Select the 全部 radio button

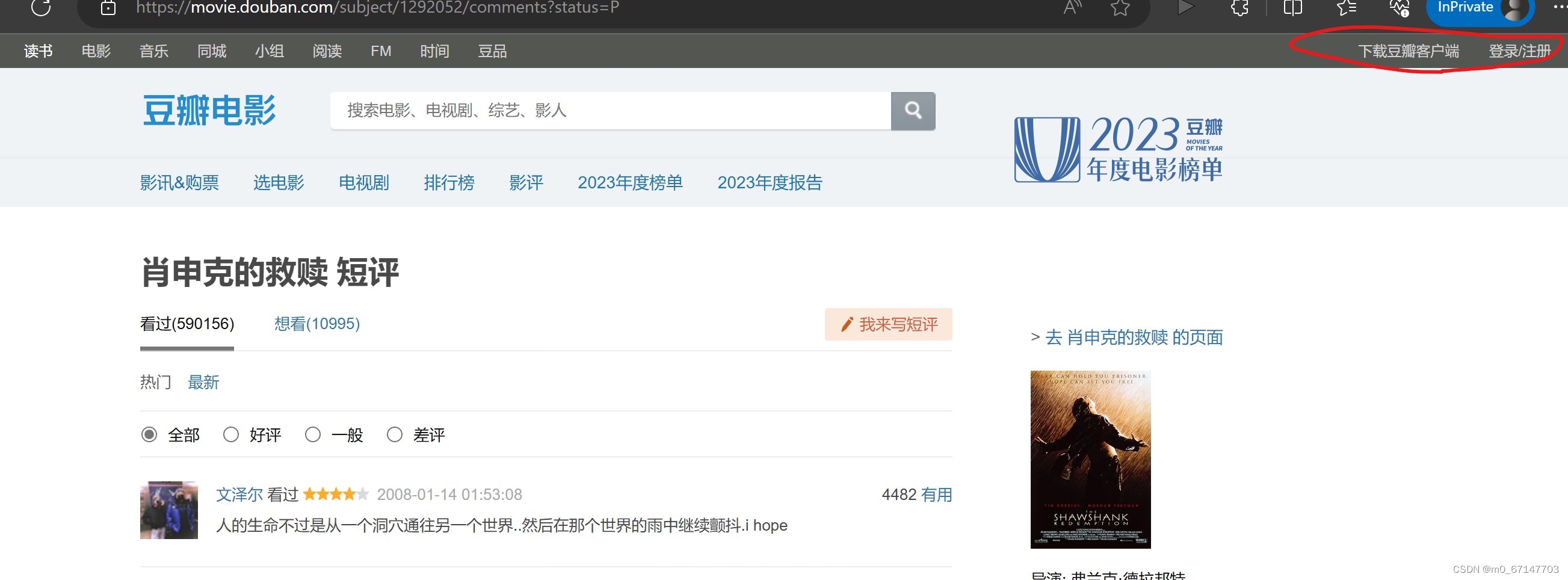(x=149, y=434)
